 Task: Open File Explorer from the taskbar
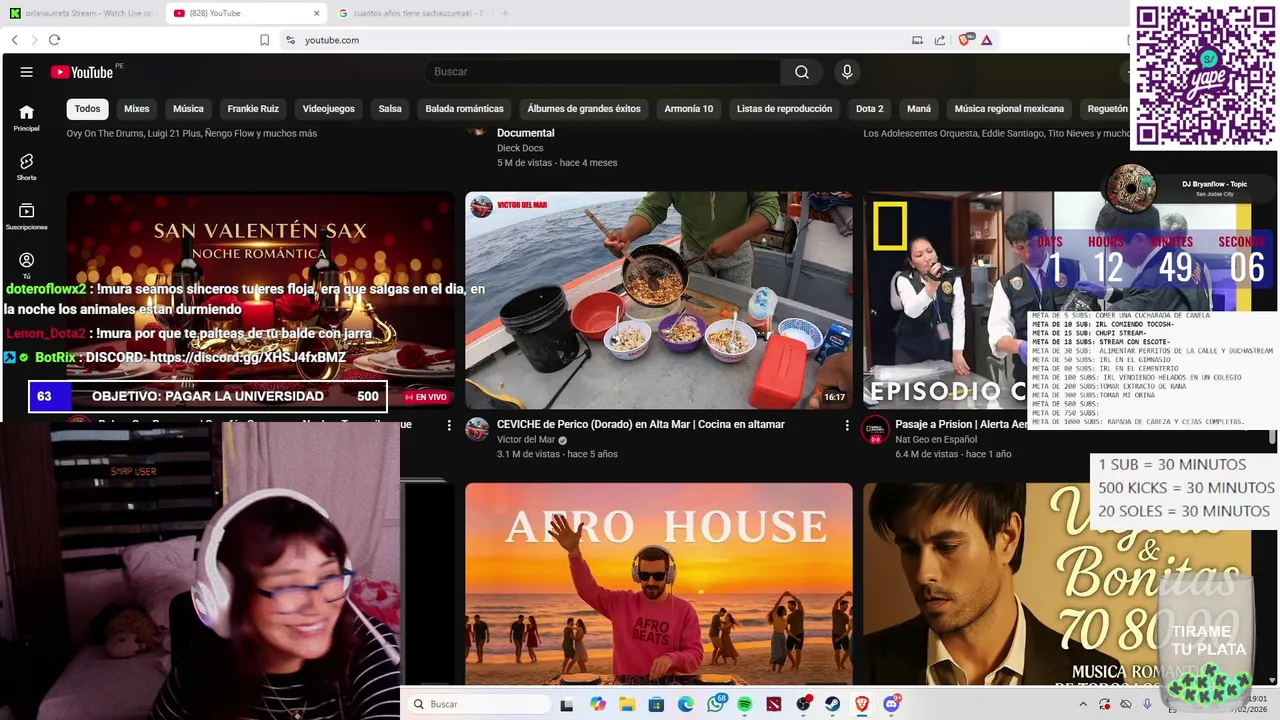pos(628,704)
